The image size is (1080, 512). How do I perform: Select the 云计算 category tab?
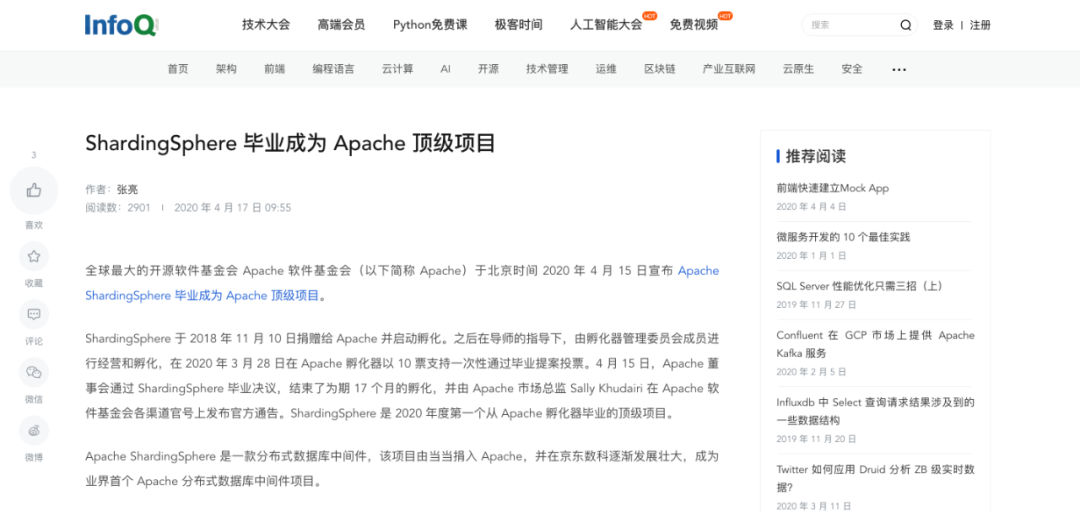pyautogui.click(x=397, y=69)
